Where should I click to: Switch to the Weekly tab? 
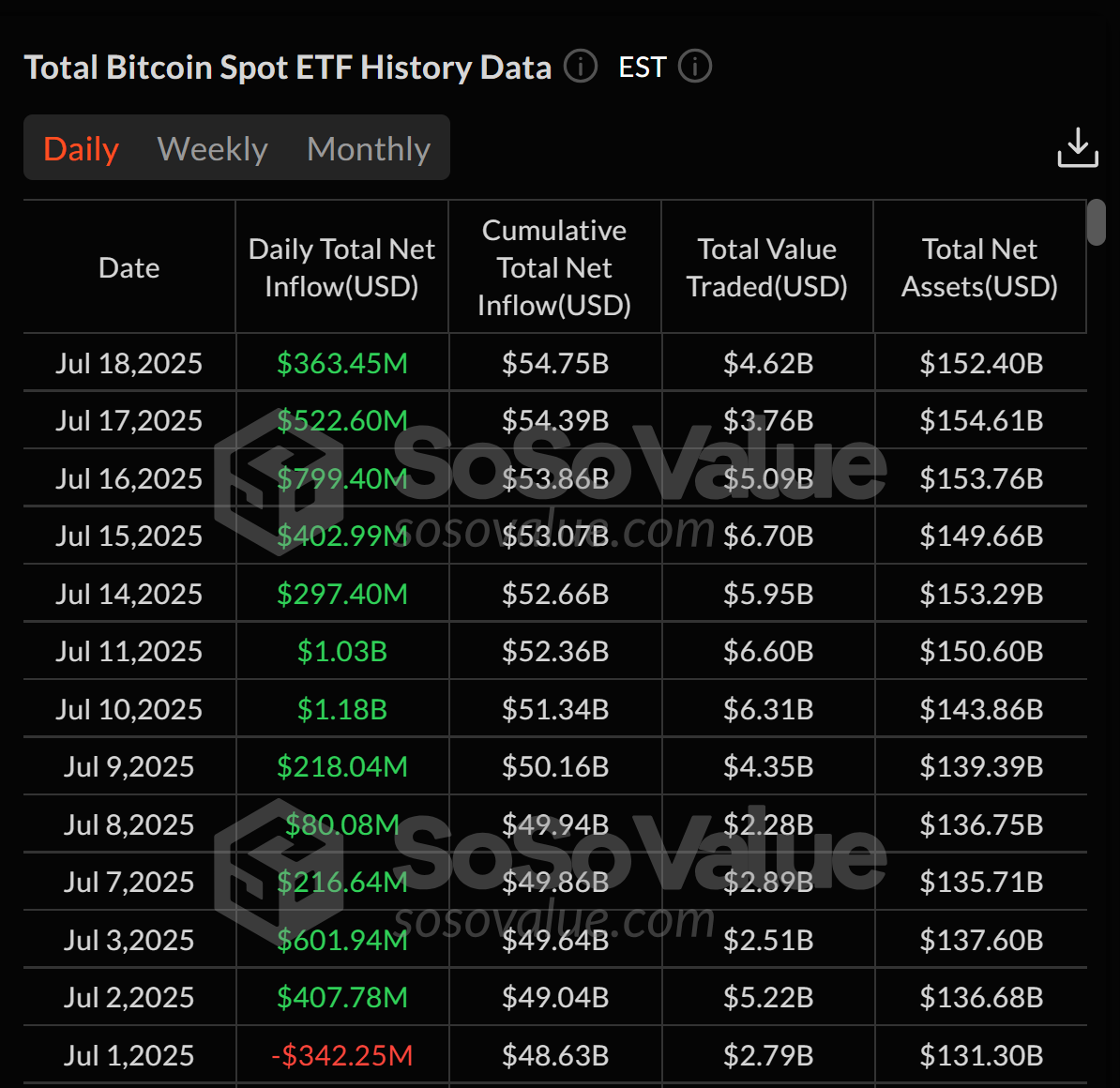click(x=212, y=147)
